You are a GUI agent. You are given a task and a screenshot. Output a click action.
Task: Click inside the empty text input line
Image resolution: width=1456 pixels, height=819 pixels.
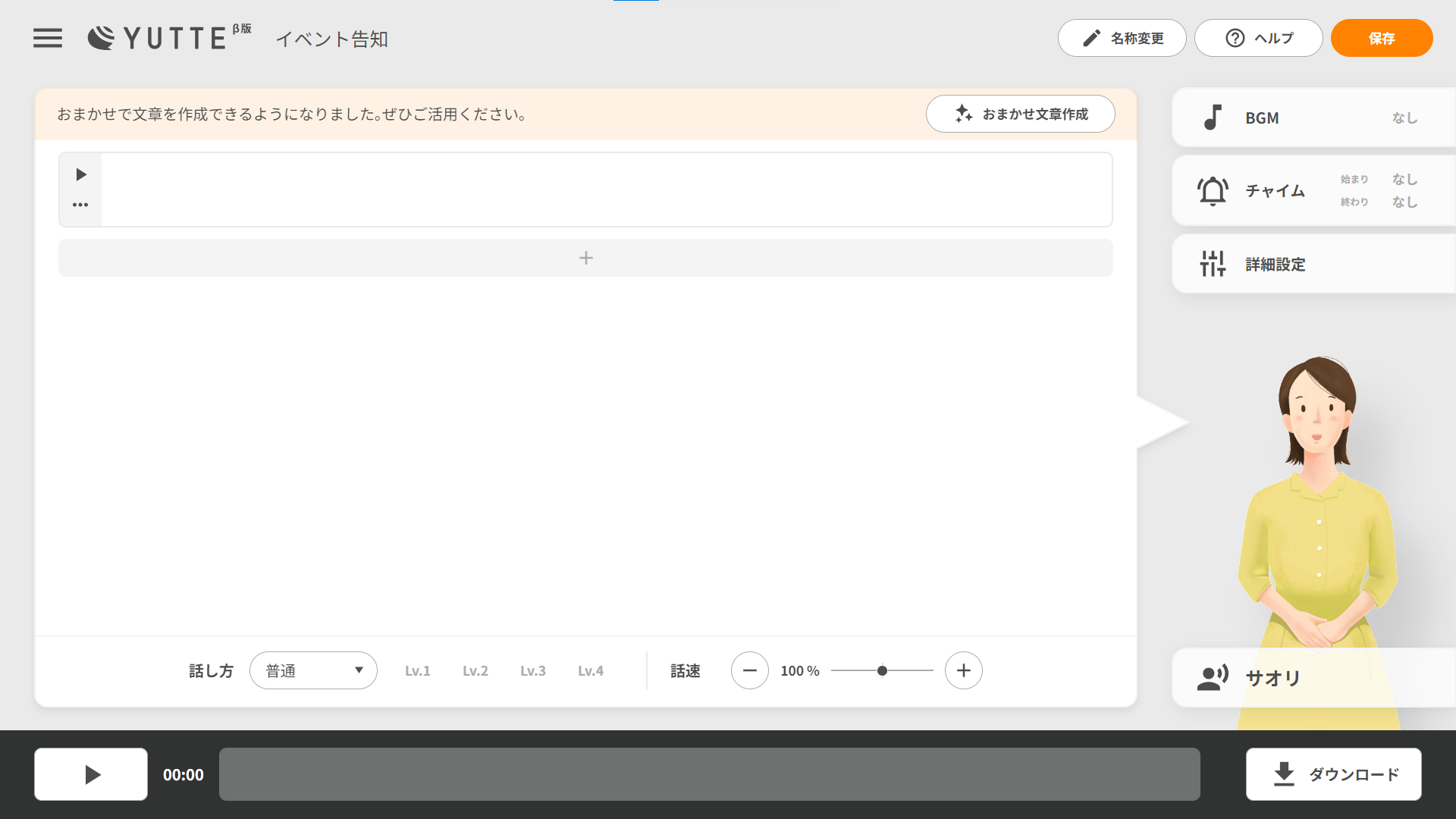[607, 190]
